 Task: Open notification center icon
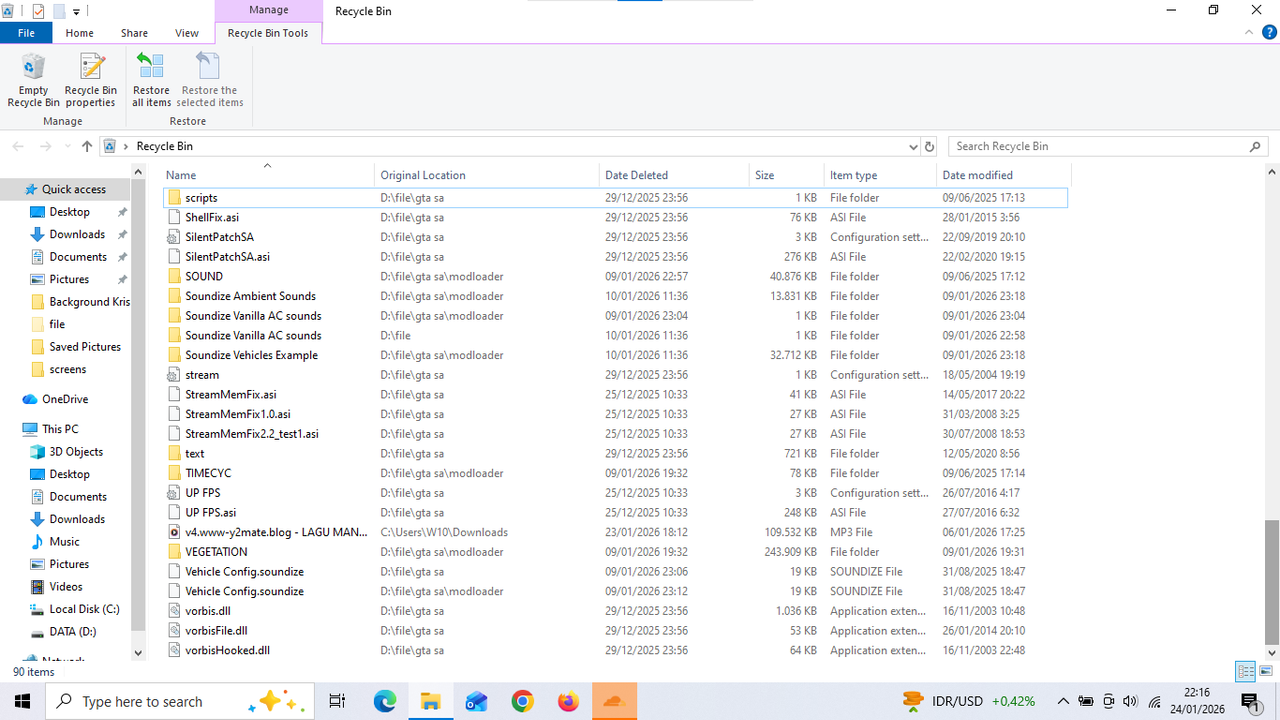[1250, 701]
